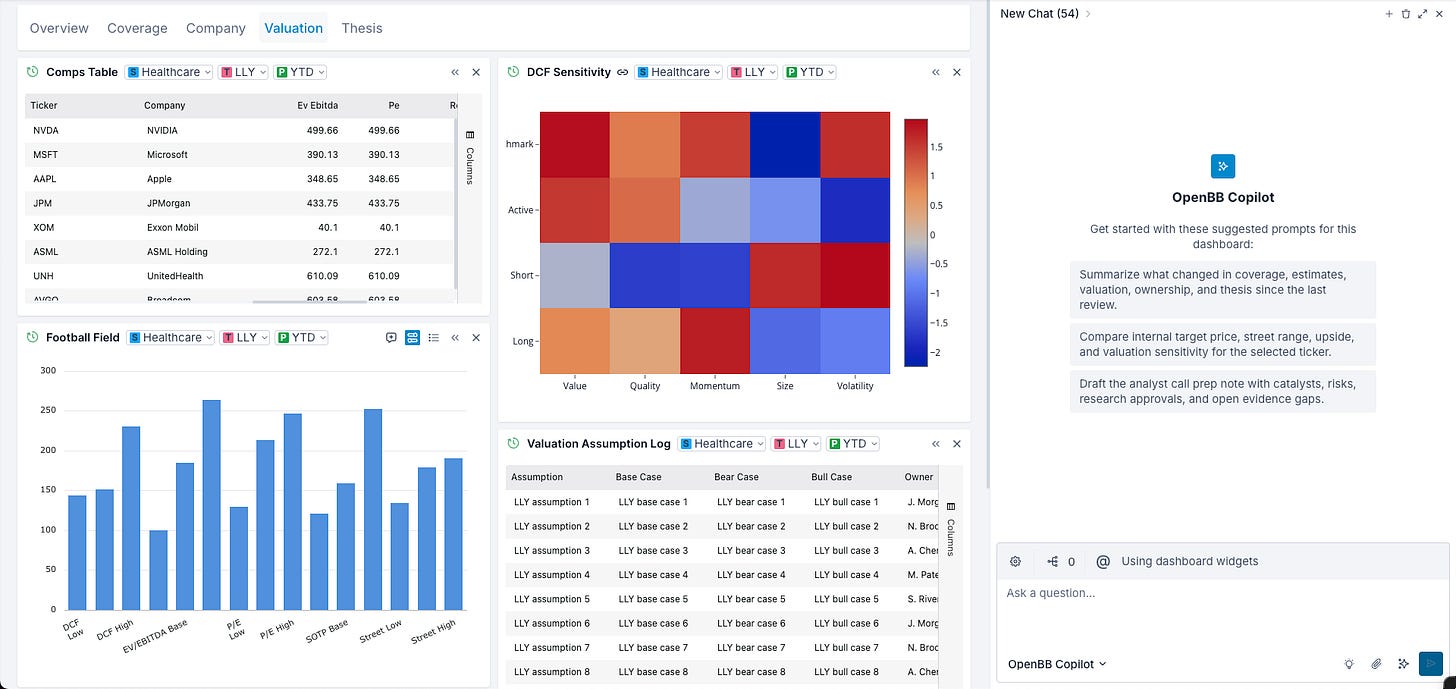Toggle the highlighted chart view in Football Field
1456x689 pixels.
click(x=412, y=338)
